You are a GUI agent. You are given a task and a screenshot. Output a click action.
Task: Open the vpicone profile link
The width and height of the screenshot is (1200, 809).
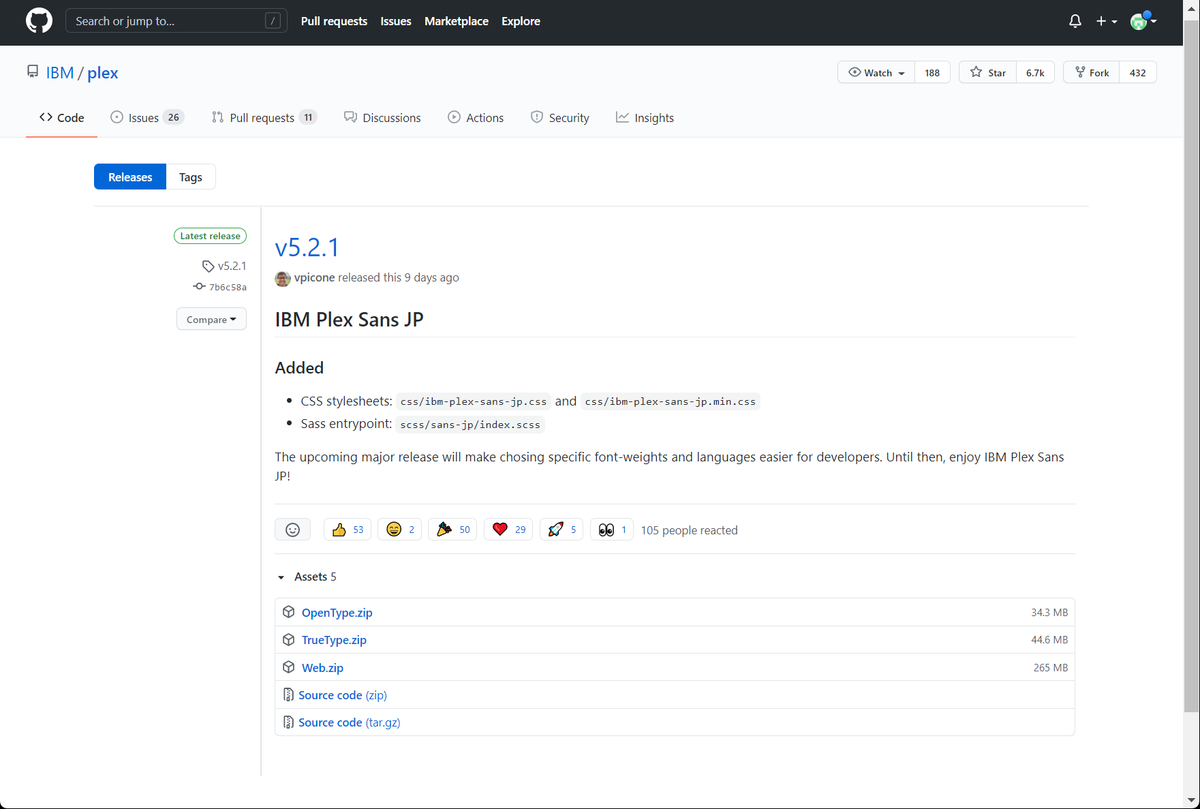point(314,278)
